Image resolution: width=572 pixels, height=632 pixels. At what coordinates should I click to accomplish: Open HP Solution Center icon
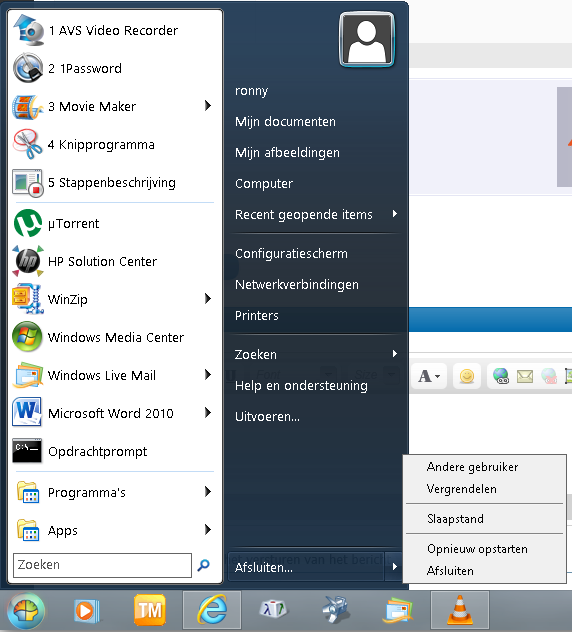(x=28, y=261)
